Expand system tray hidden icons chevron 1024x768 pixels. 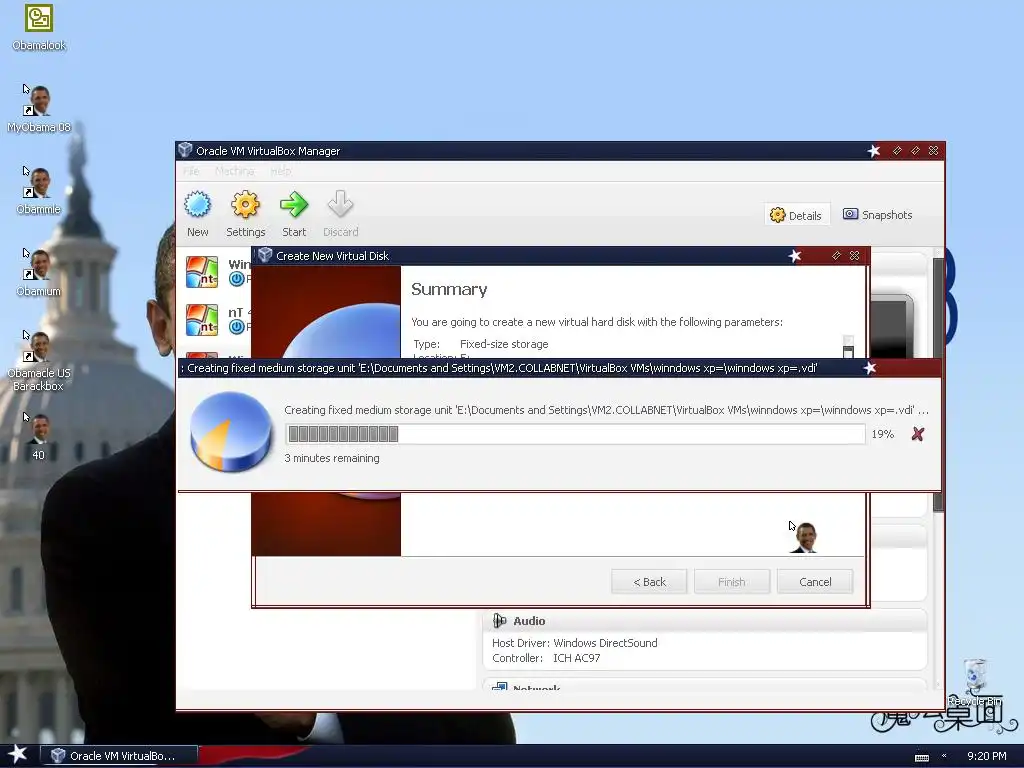pos(944,756)
